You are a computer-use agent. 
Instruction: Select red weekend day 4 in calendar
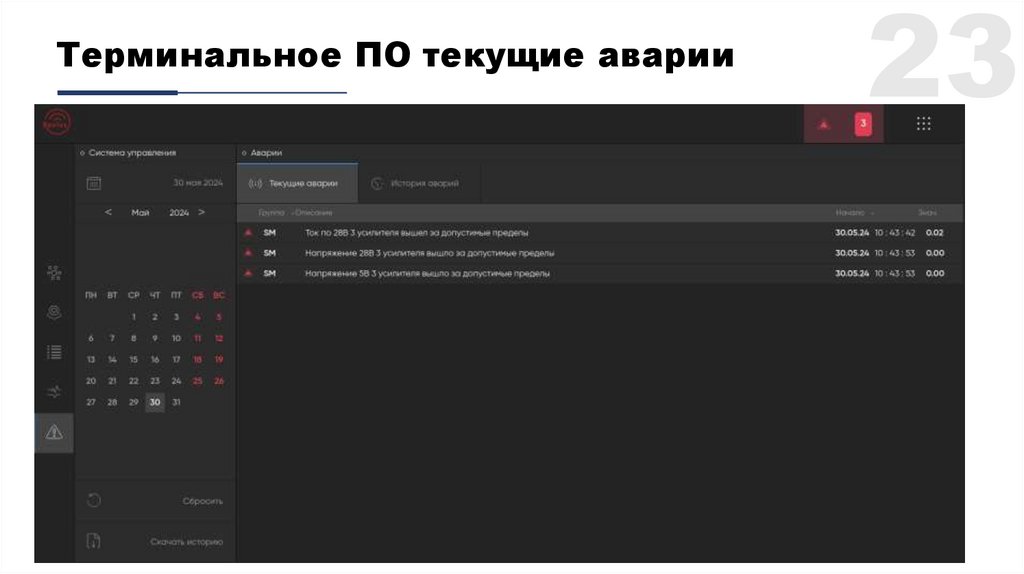click(197, 317)
